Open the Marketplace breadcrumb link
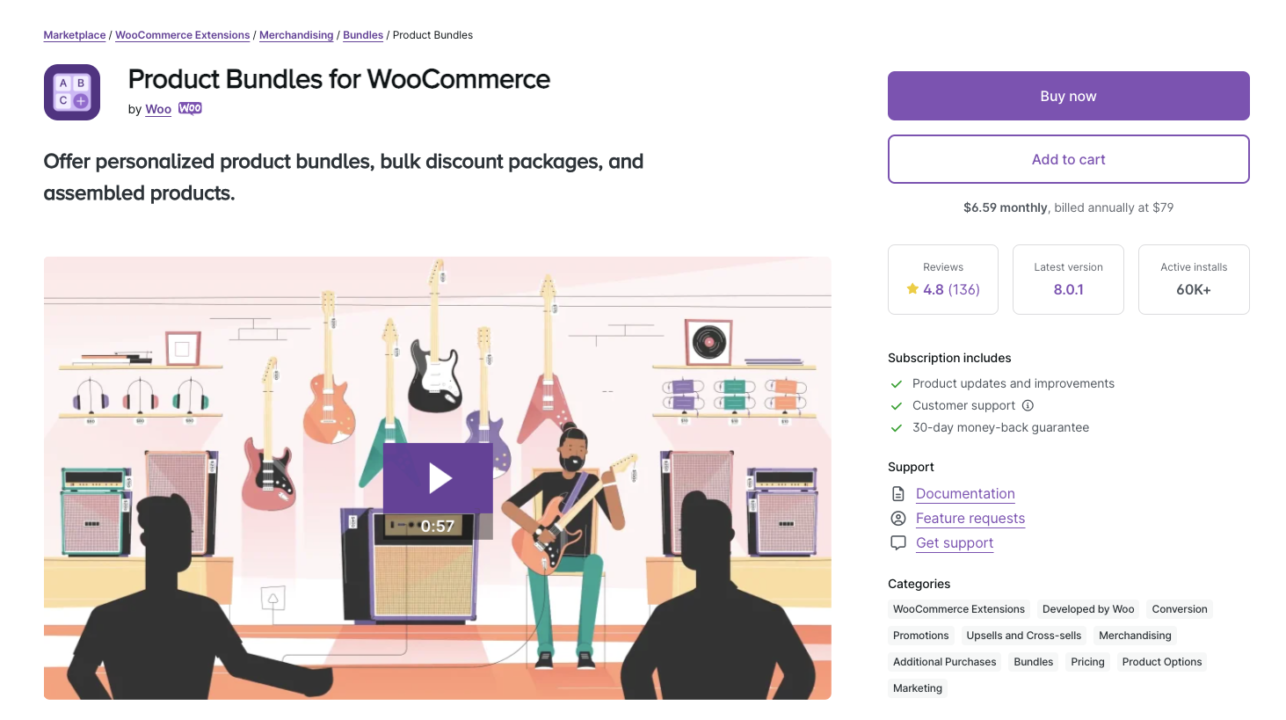This screenshot has height=720, width=1286. 74,35
